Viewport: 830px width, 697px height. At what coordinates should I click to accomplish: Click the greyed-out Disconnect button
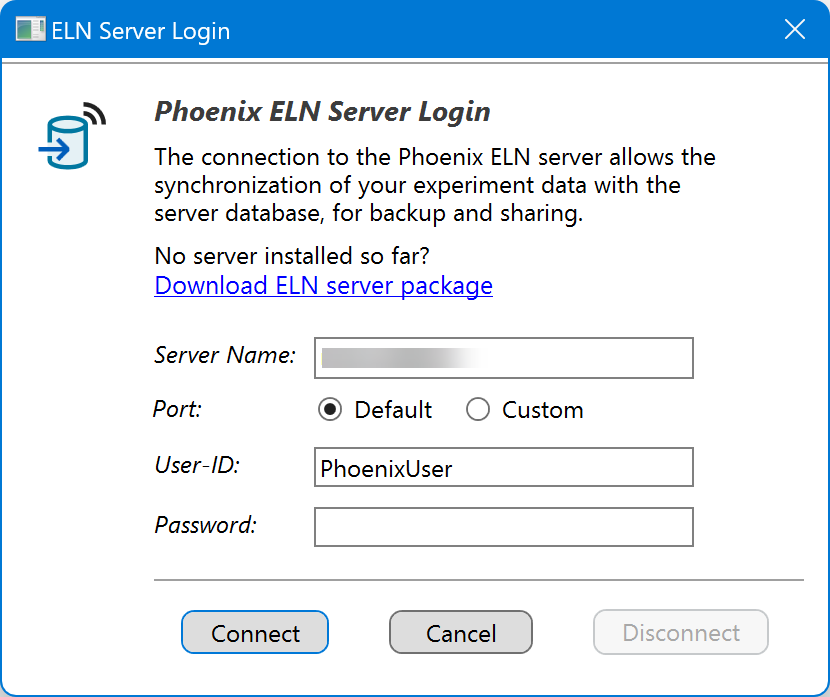[680, 633]
